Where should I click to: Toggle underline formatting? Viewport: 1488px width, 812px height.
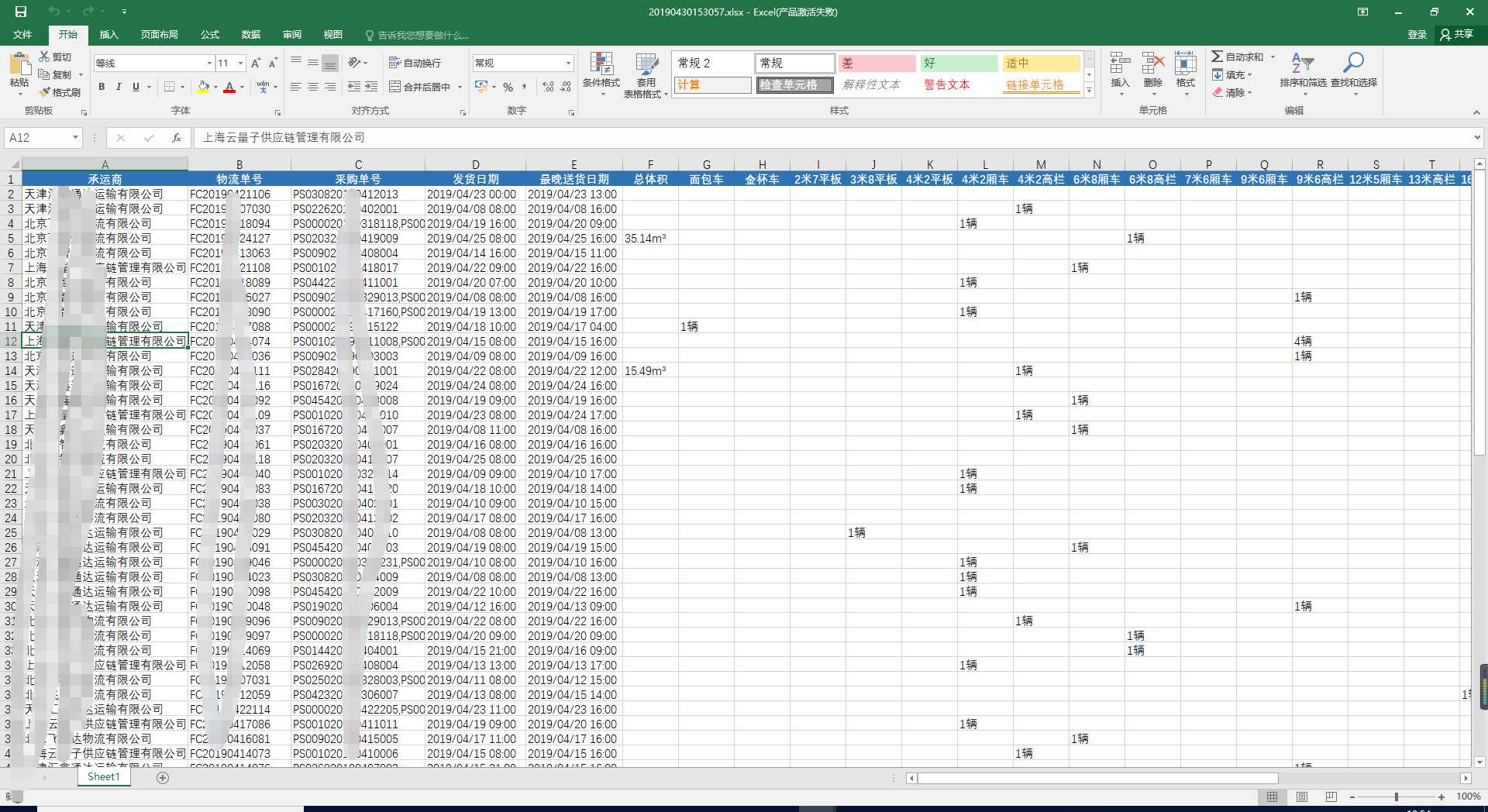[136, 87]
